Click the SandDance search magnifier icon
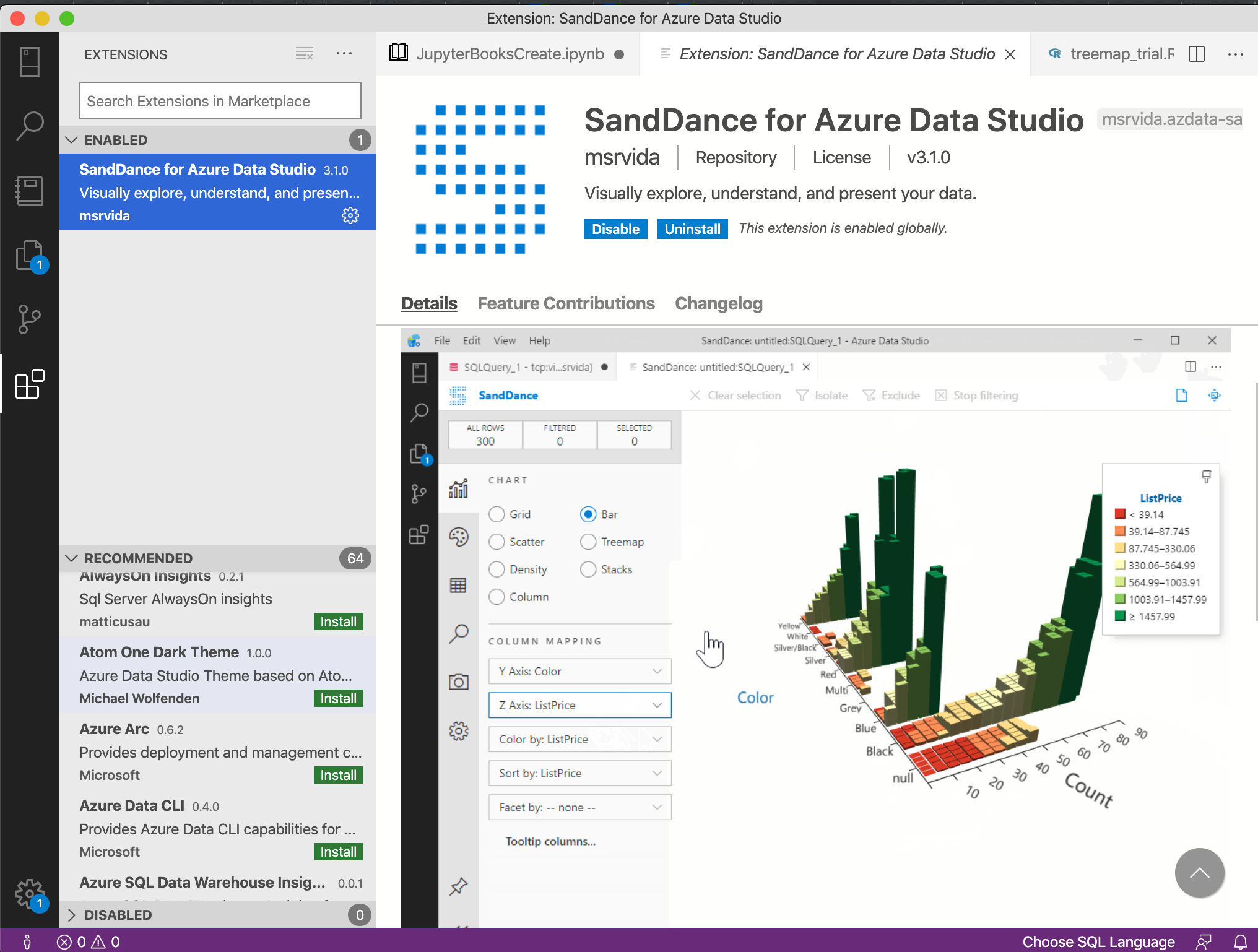Viewport: 1258px width, 952px height. click(x=458, y=633)
